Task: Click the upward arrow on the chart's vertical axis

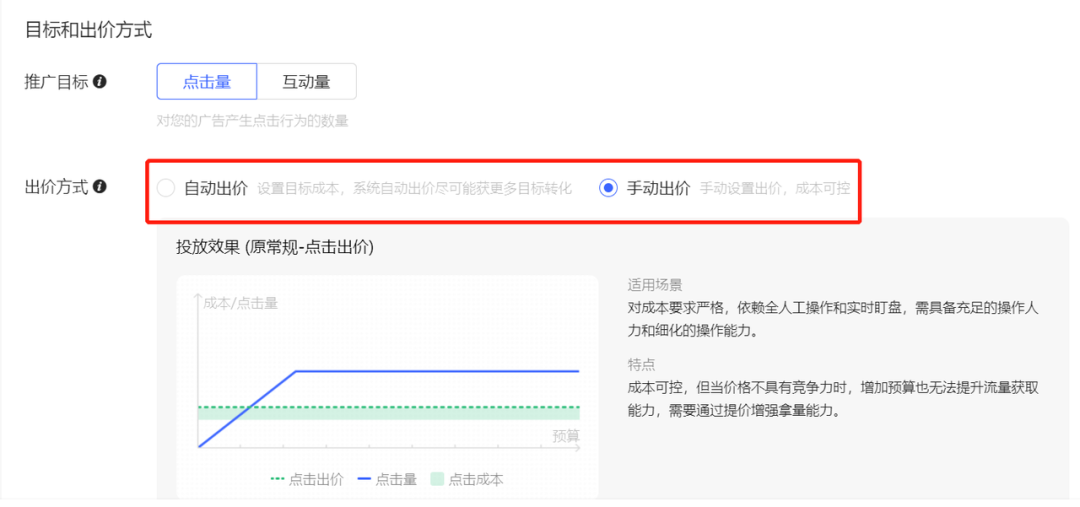Action: [198, 298]
